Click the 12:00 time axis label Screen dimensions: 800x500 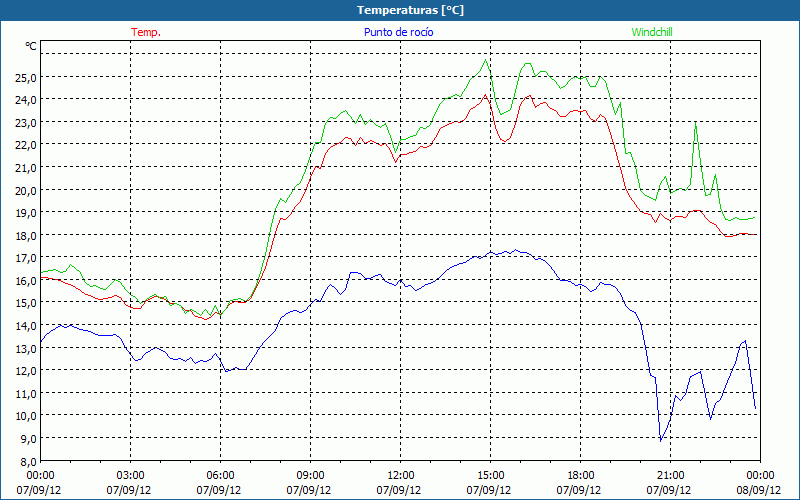tap(401, 476)
